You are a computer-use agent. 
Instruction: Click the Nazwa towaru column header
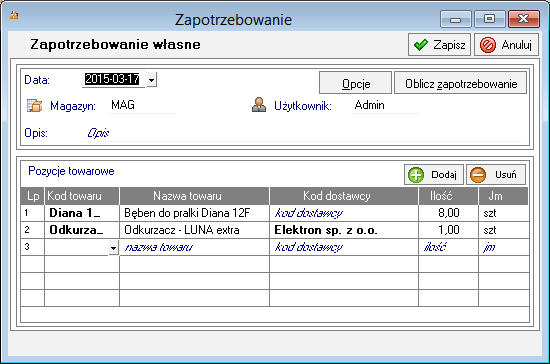coord(195,196)
